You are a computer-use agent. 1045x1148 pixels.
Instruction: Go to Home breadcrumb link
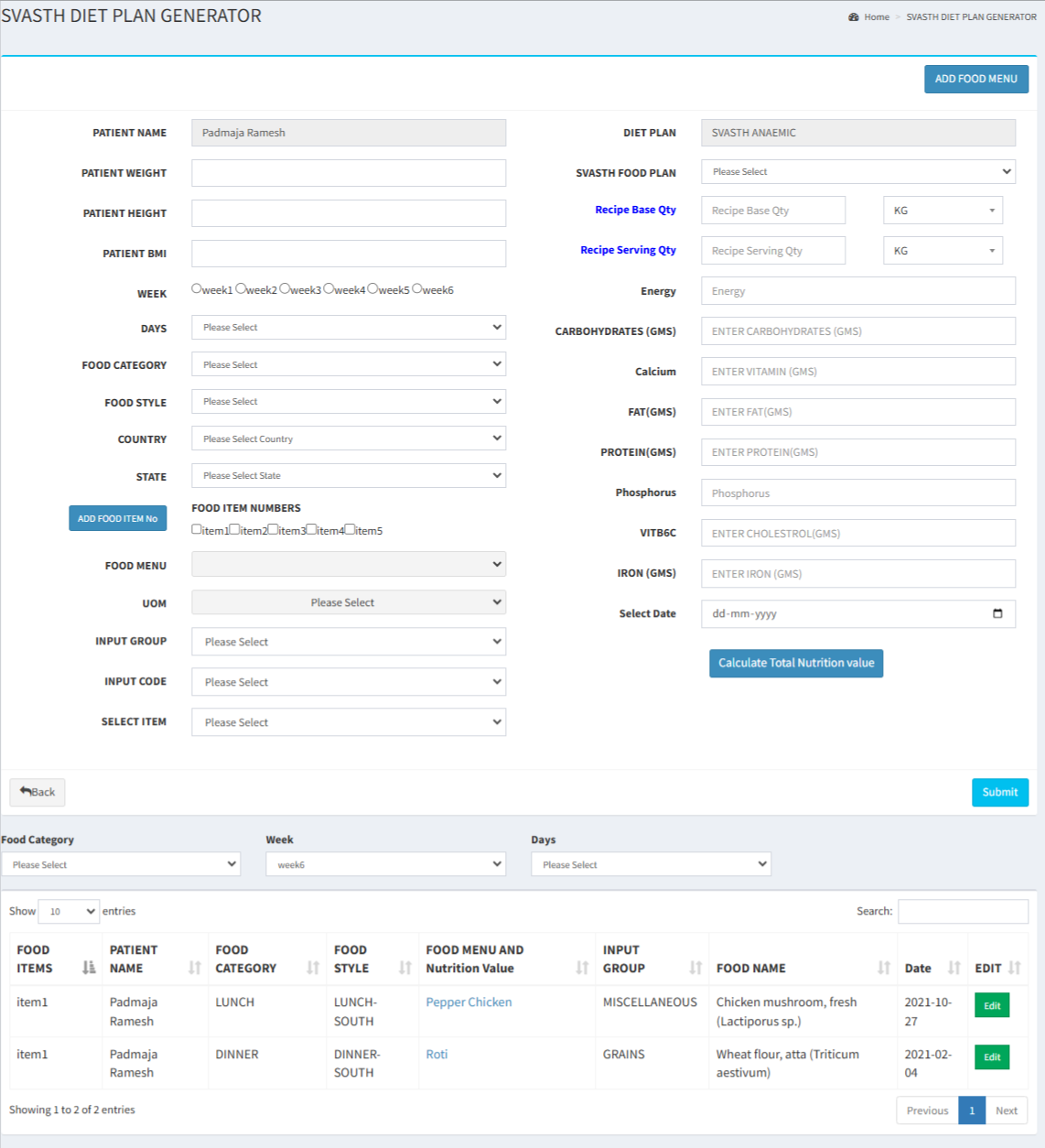coord(877,16)
